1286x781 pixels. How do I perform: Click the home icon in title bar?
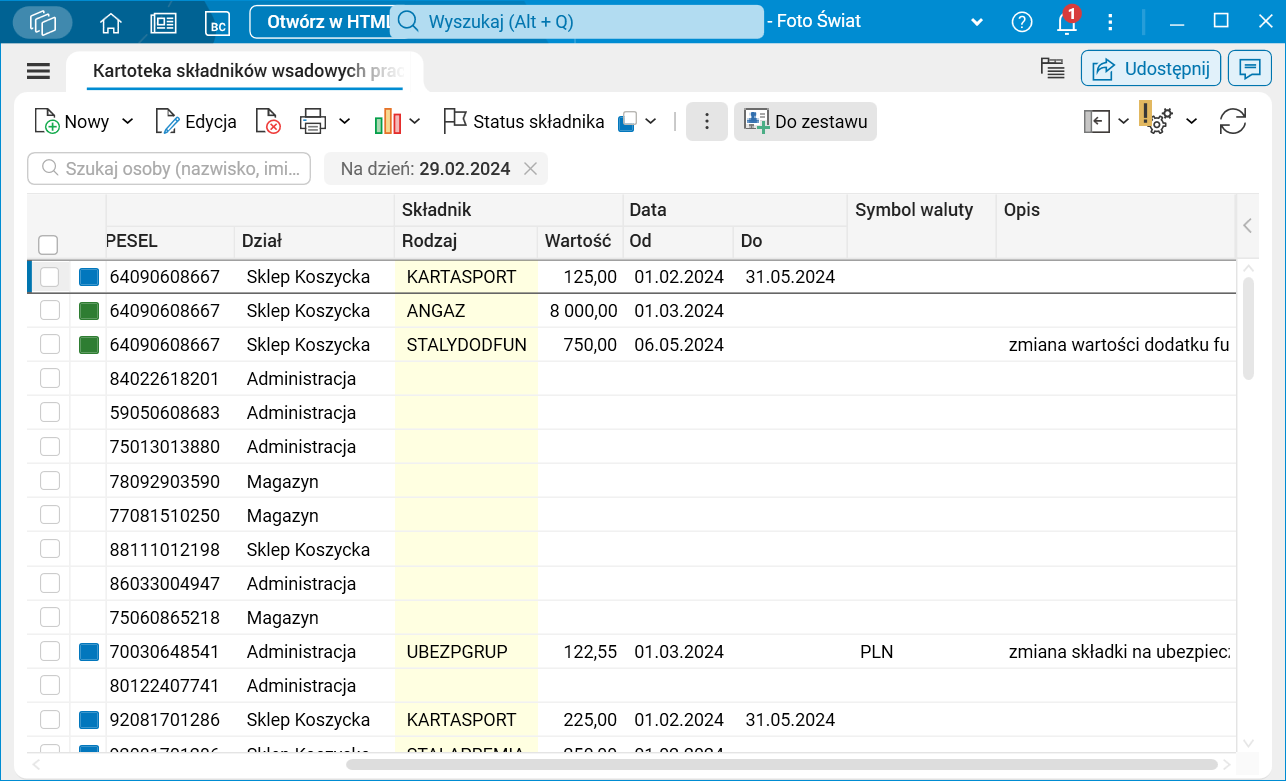111,22
